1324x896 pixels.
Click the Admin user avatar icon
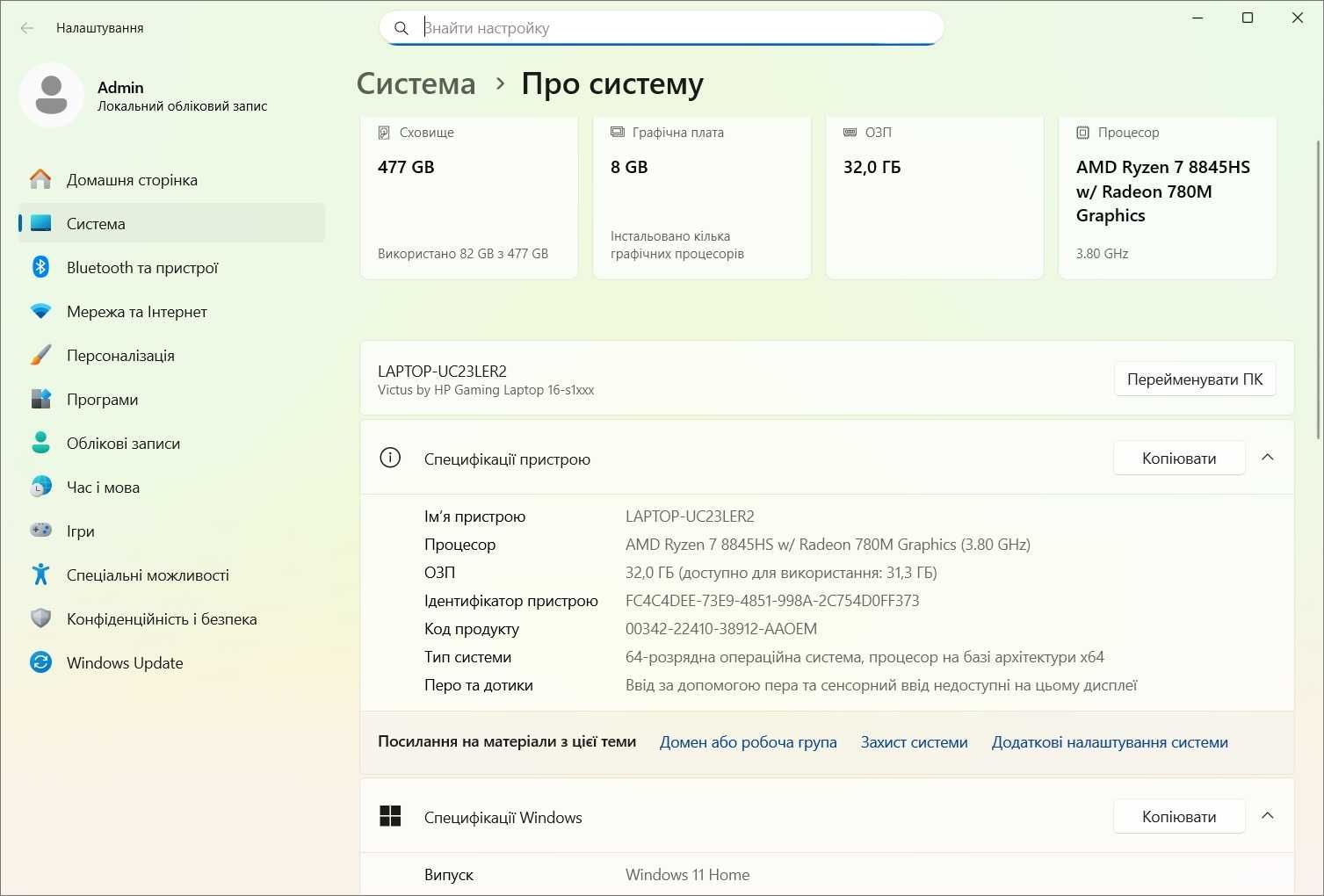click(51, 95)
